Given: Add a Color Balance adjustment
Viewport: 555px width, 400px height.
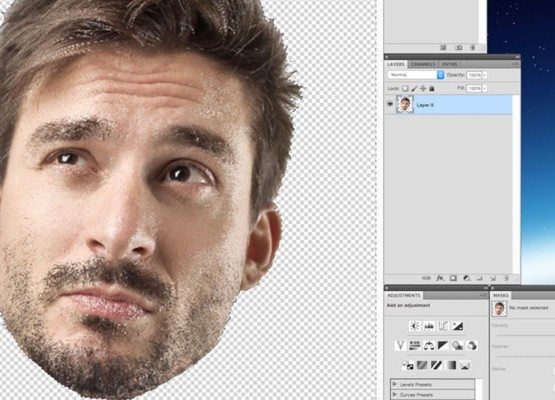Looking at the screenshot, I should [429, 345].
